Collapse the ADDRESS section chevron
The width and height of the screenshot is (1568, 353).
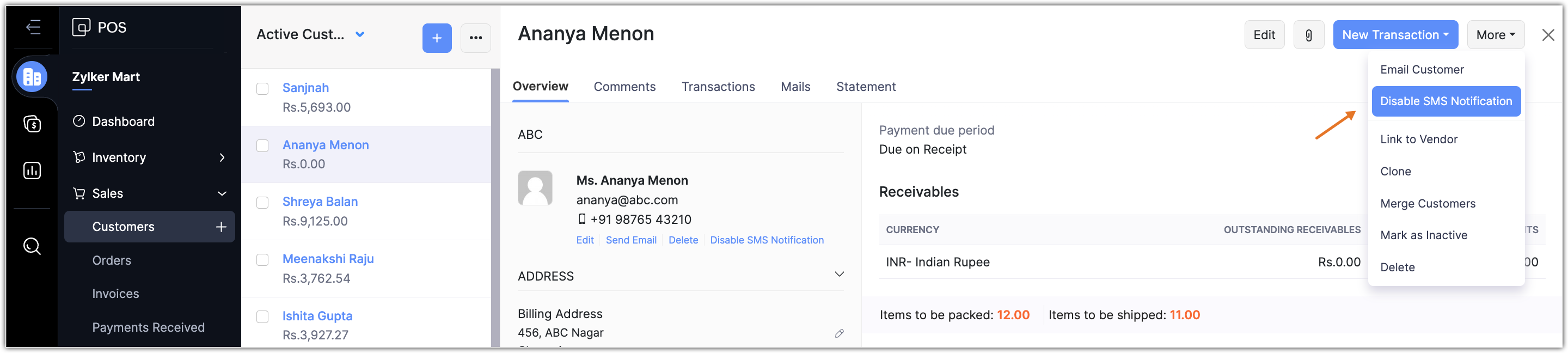(839, 275)
